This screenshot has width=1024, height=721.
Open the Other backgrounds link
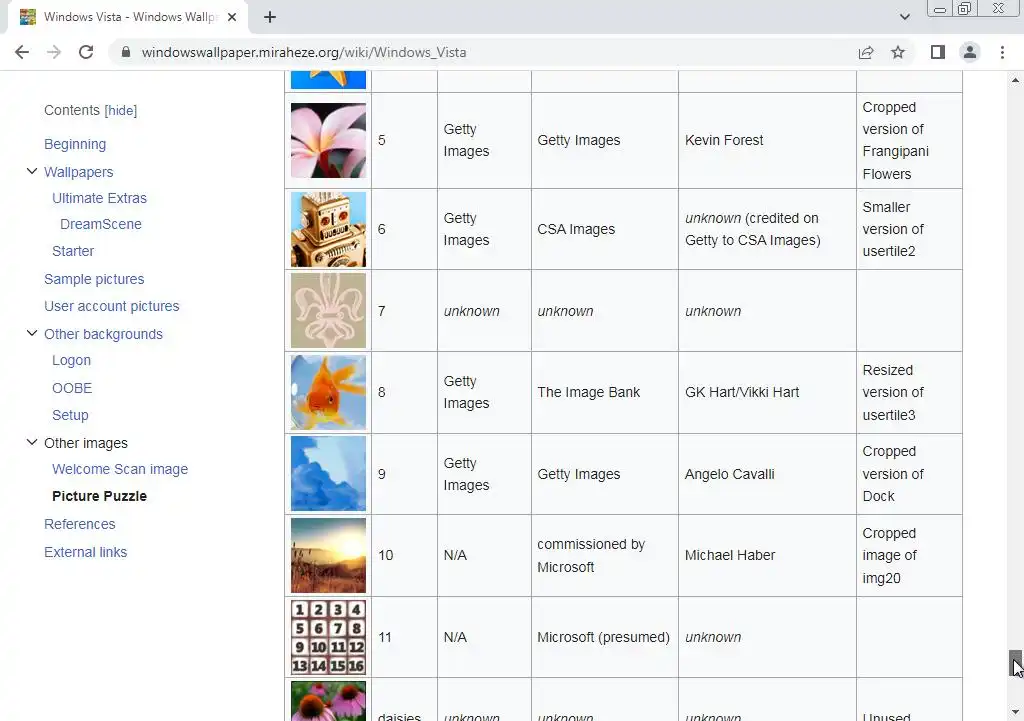click(x=103, y=334)
